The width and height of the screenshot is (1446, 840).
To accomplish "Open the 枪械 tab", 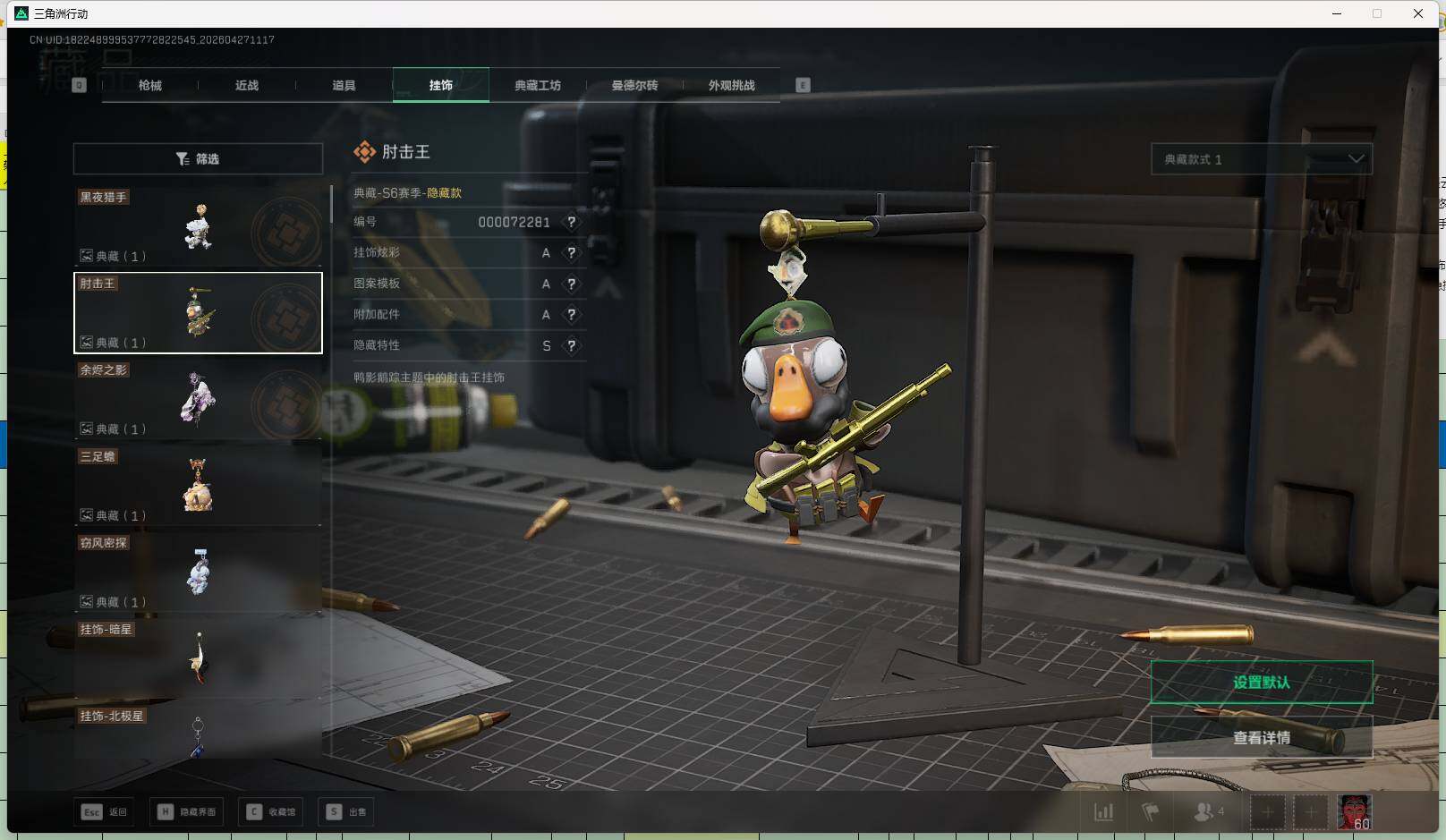I will (150, 85).
